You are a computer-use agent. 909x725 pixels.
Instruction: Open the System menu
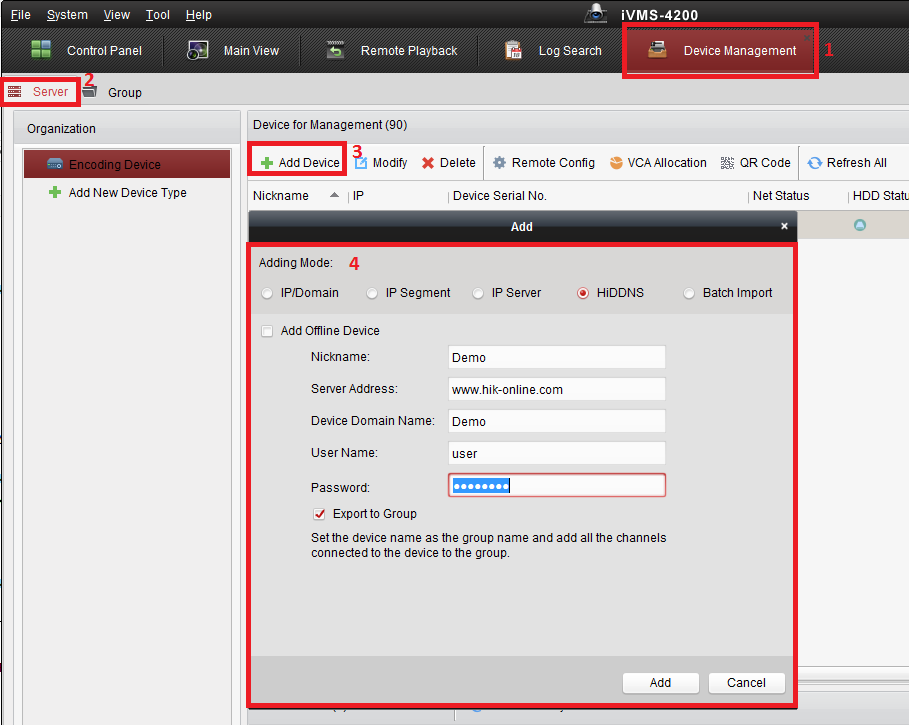pos(67,15)
